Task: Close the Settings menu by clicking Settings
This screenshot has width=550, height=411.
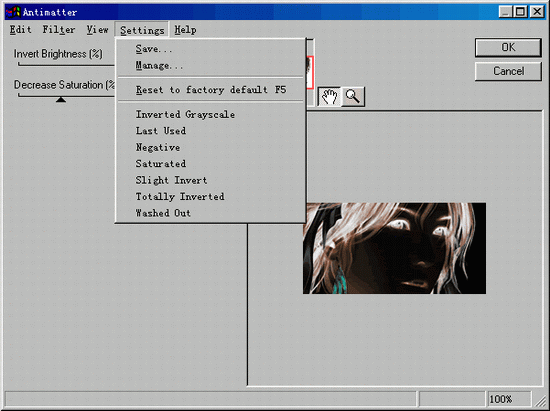Action: click(142, 30)
